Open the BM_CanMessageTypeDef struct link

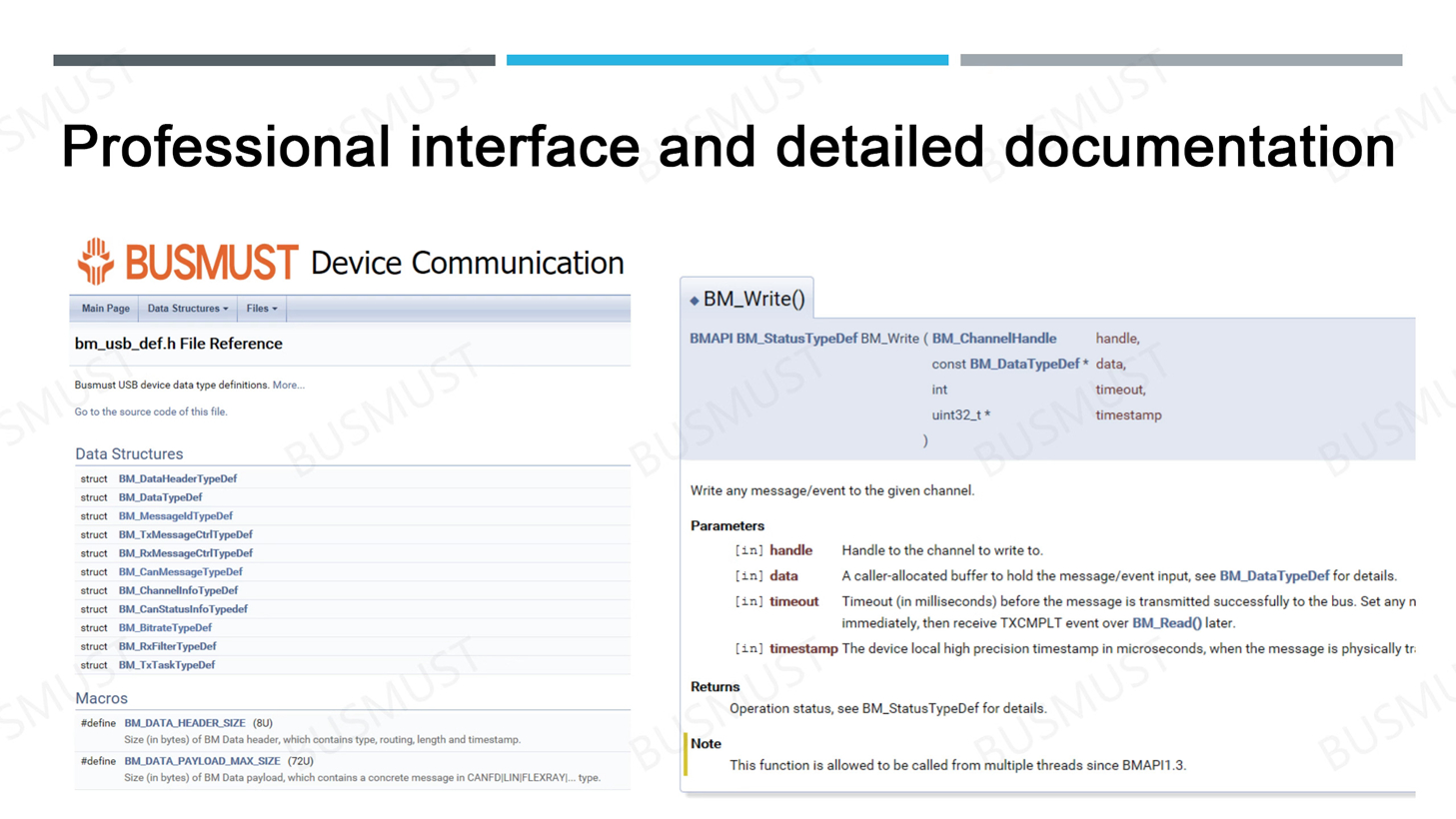pos(180,572)
